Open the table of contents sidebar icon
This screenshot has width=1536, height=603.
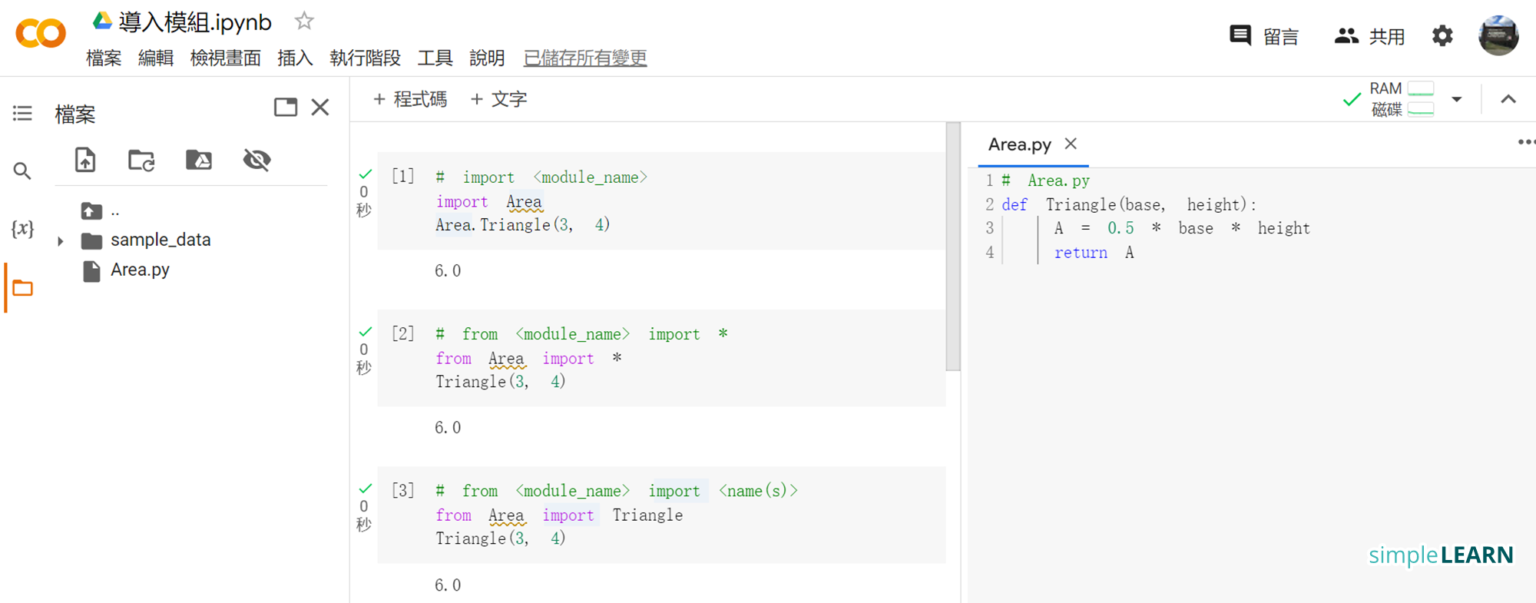[22, 114]
